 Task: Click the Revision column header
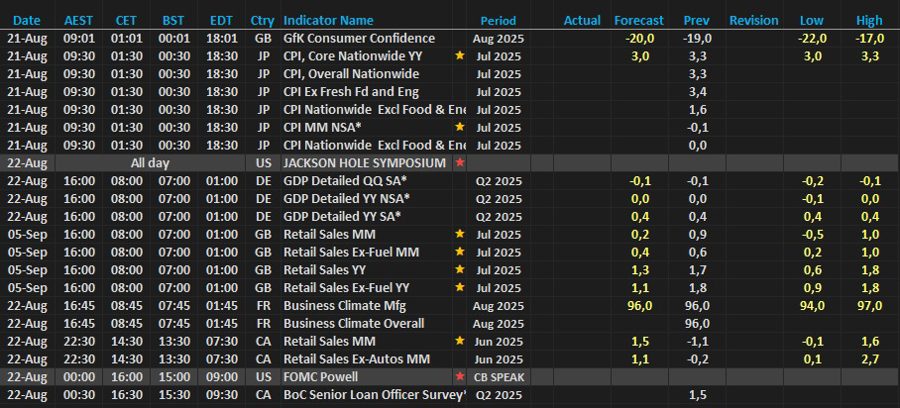[x=754, y=20]
